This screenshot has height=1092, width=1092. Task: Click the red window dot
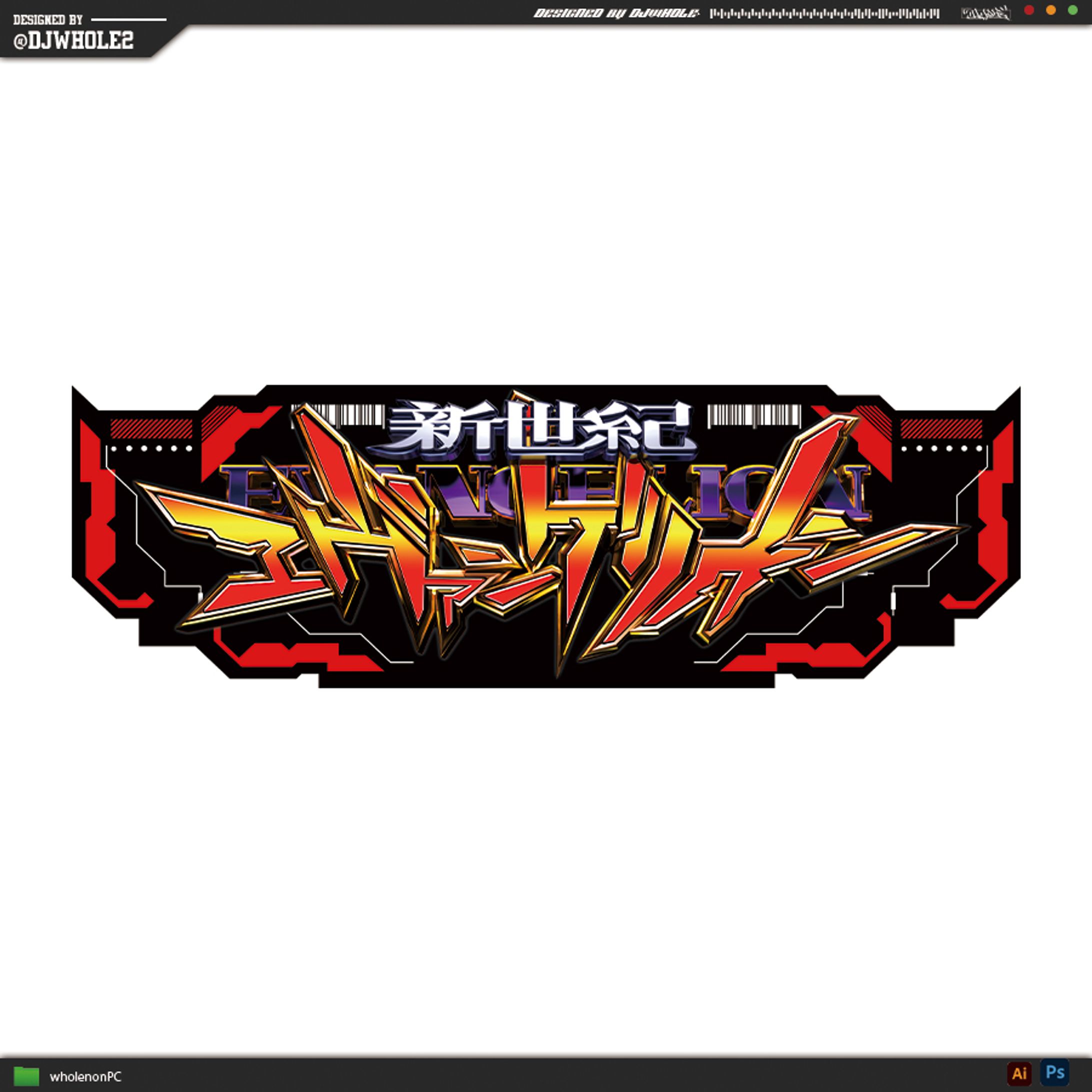pos(1028,10)
